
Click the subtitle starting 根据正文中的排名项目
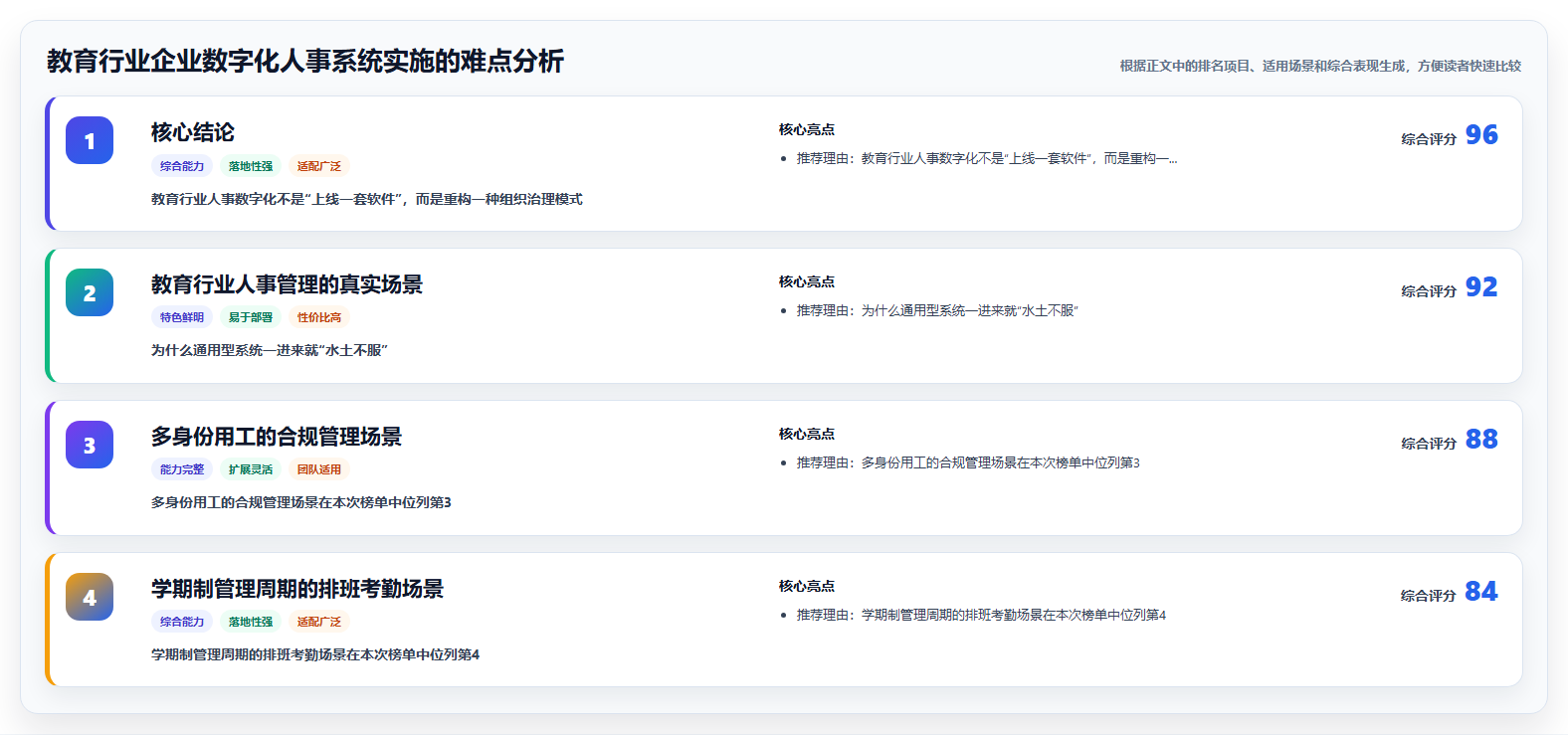click(x=1320, y=66)
